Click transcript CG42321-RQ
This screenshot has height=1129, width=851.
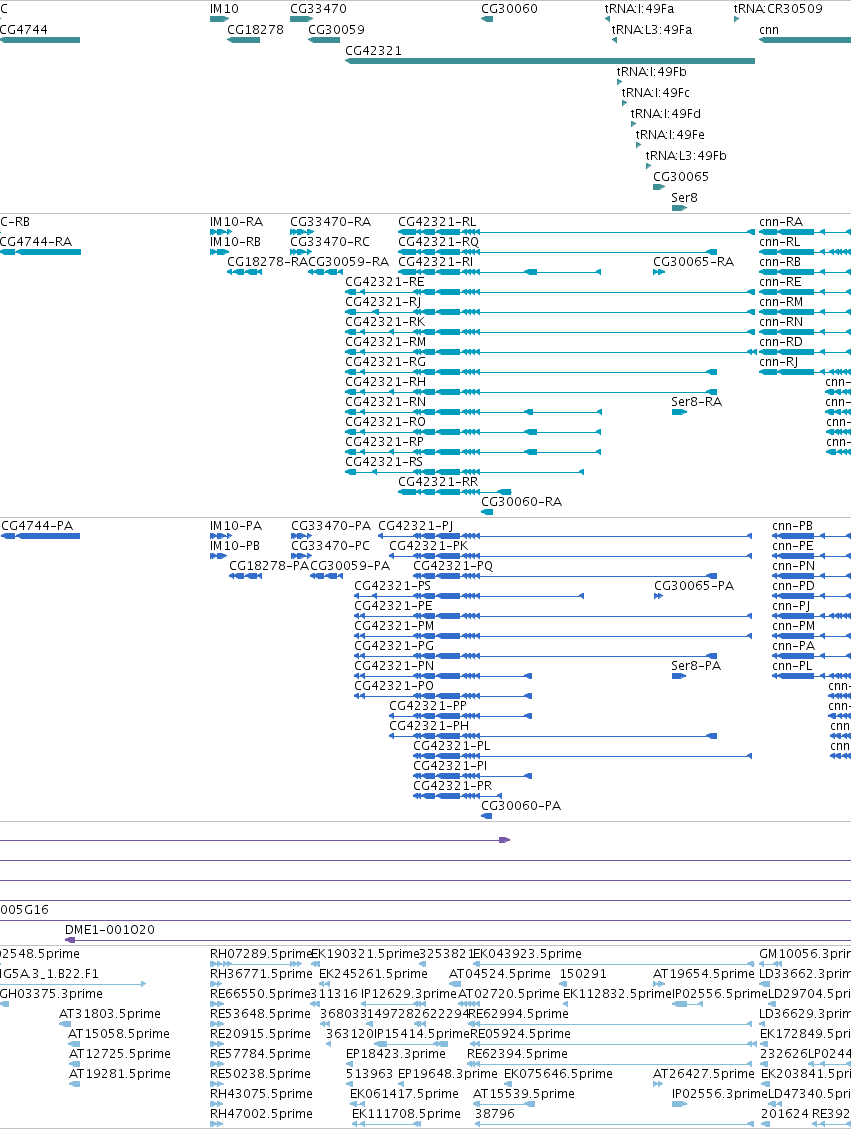click(438, 242)
